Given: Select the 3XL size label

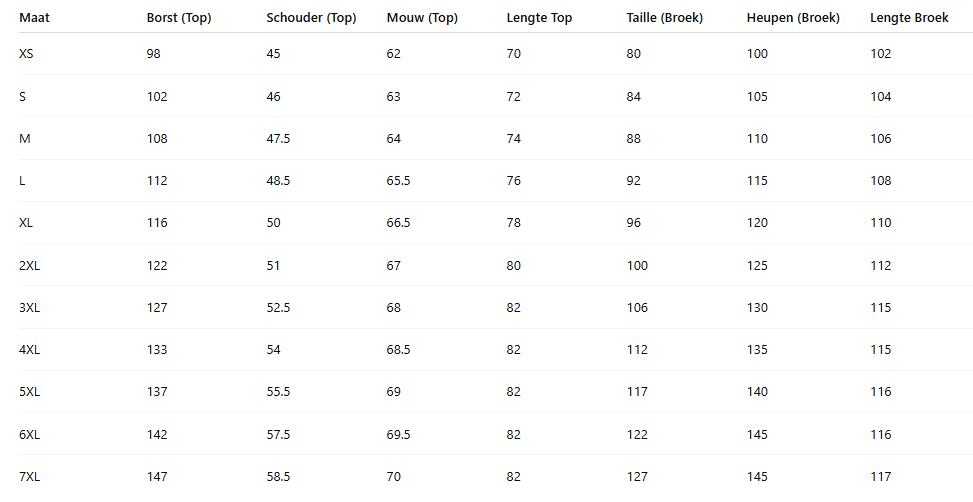Looking at the screenshot, I should point(30,308).
